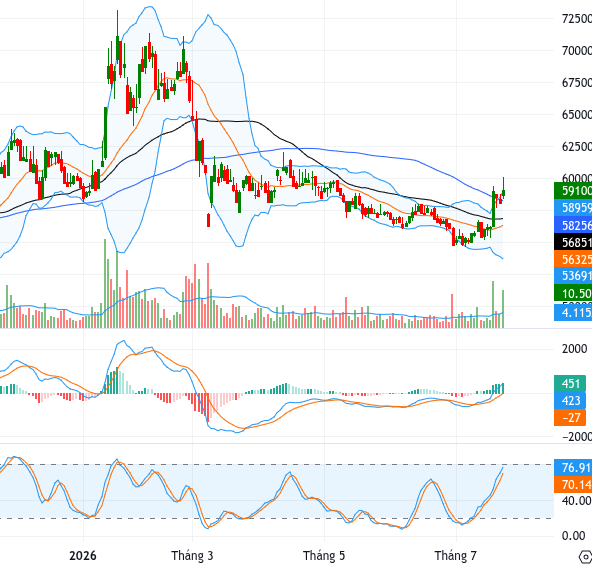The width and height of the screenshot is (592, 564).
Task: Click the 2000 MACD scale value
Action: pyautogui.click(x=574, y=349)
